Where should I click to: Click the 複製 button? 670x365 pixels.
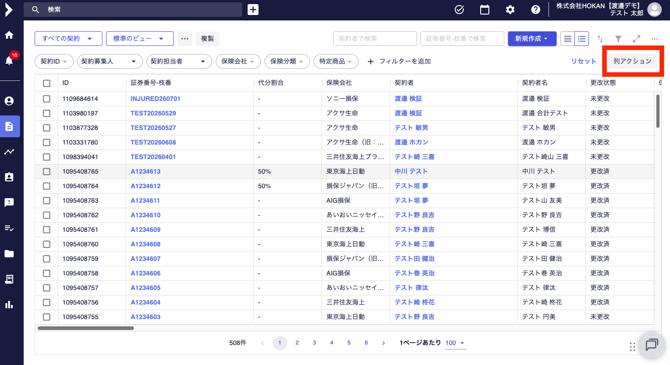click(207, 38)
